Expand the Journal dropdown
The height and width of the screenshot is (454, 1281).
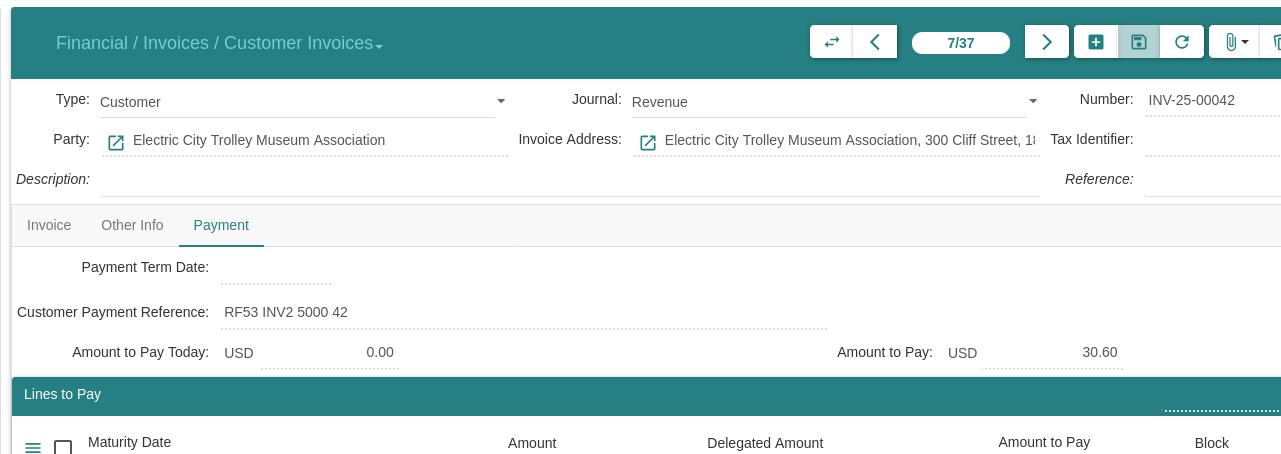tap(1033, 101)
